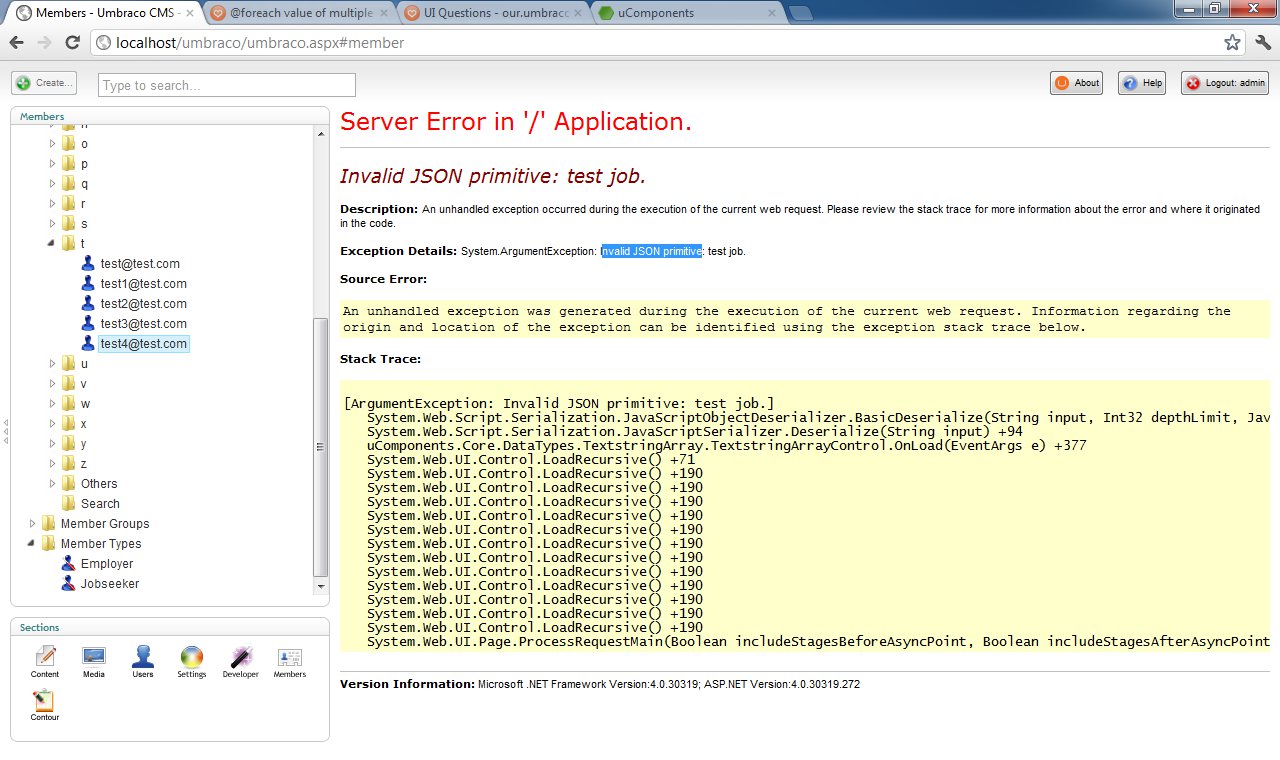Click the folder icon for letter s
Viewport: 1280px width, 760px height.
(x=68, y=224)
